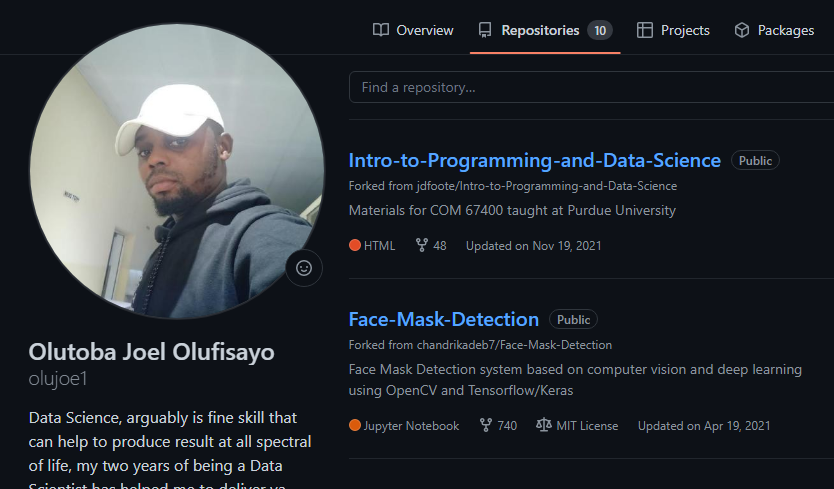Image resolution: width=834 pixels, height=489 pixels.
Task: Click the smiley set status icon
Action: [x=304, y=268]
